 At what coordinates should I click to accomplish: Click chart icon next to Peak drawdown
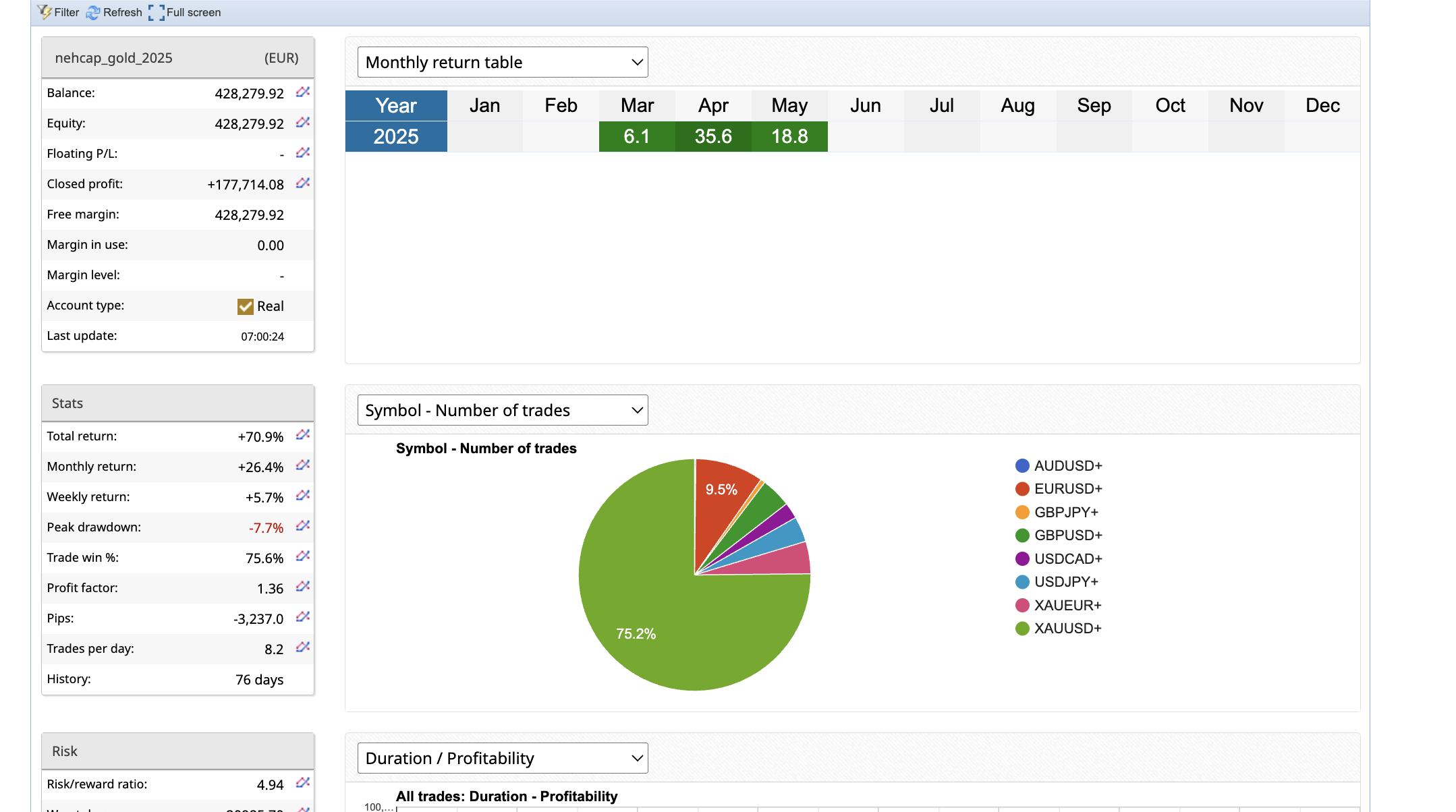(303, 526)
